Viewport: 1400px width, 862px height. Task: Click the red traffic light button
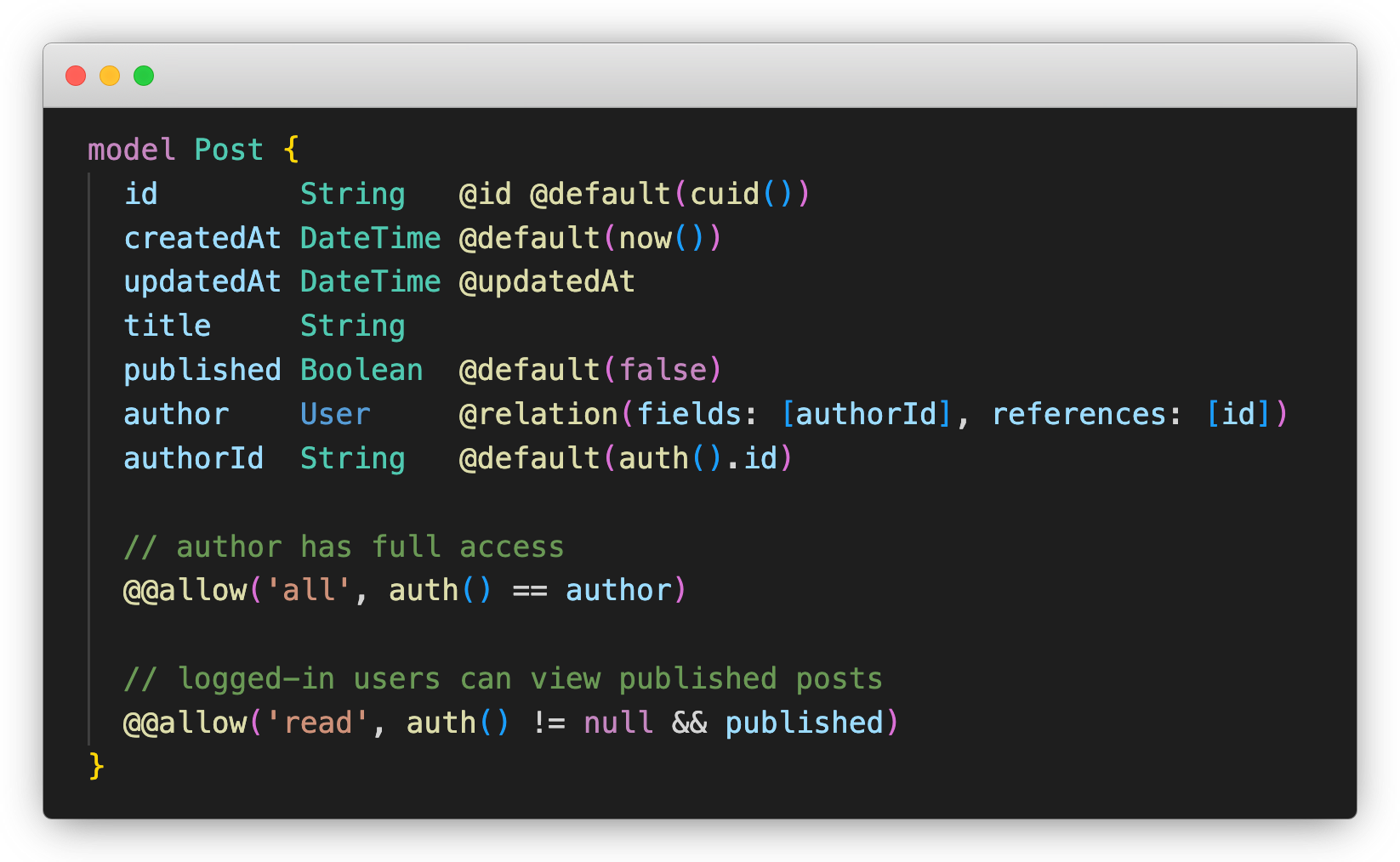75,76
